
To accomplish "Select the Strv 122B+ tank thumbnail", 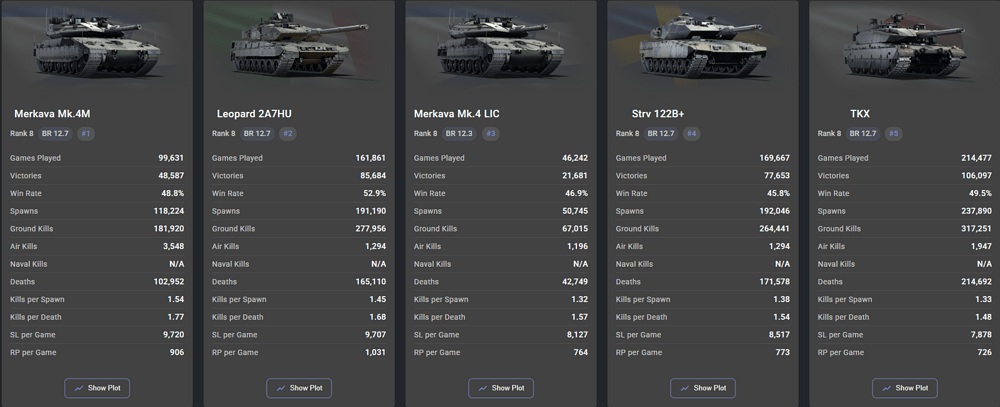I will pyautogui.click(x=700, y=45).
